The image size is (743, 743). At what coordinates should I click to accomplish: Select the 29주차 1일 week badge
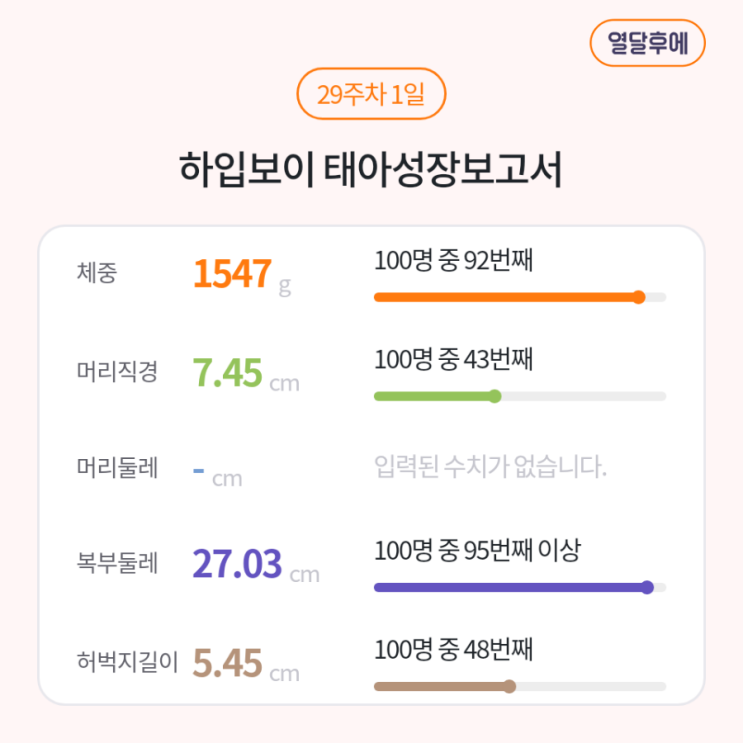click(371, 96)
